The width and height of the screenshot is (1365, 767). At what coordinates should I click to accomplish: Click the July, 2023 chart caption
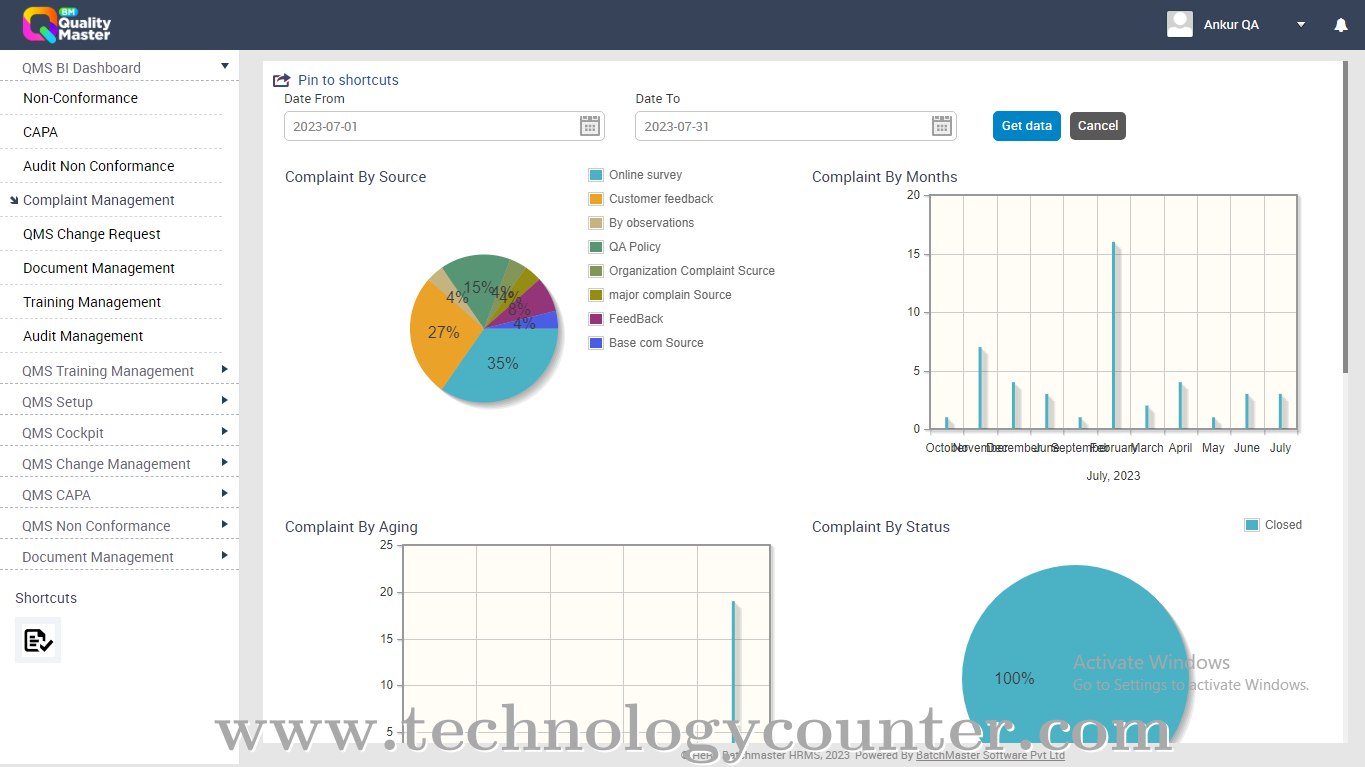1113,476
